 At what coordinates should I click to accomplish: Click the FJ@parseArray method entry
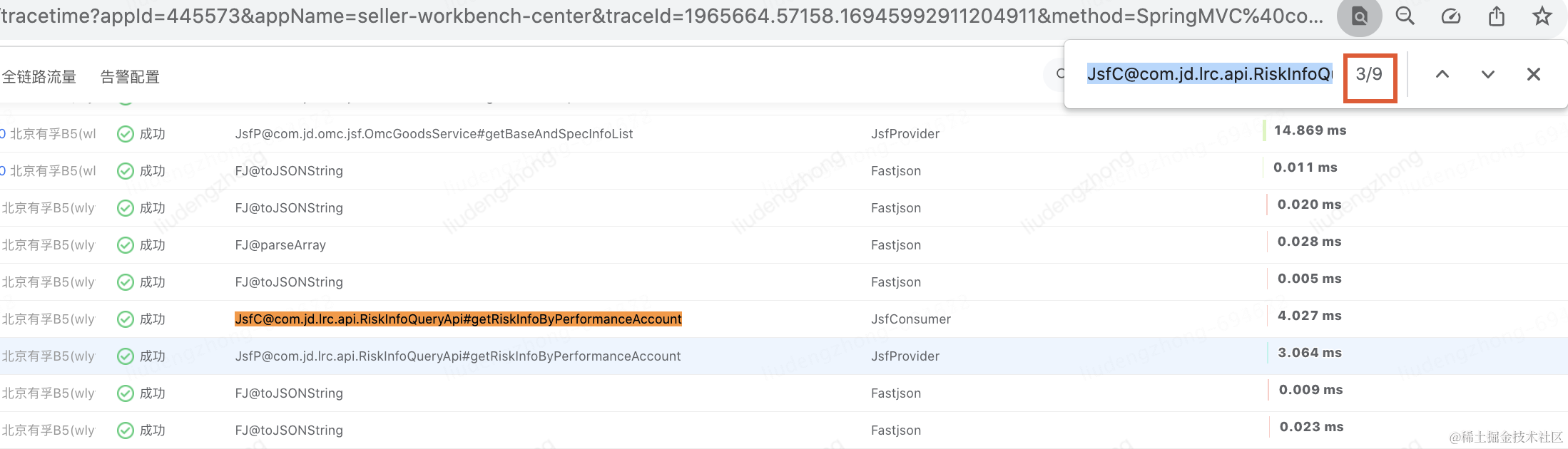280,245
